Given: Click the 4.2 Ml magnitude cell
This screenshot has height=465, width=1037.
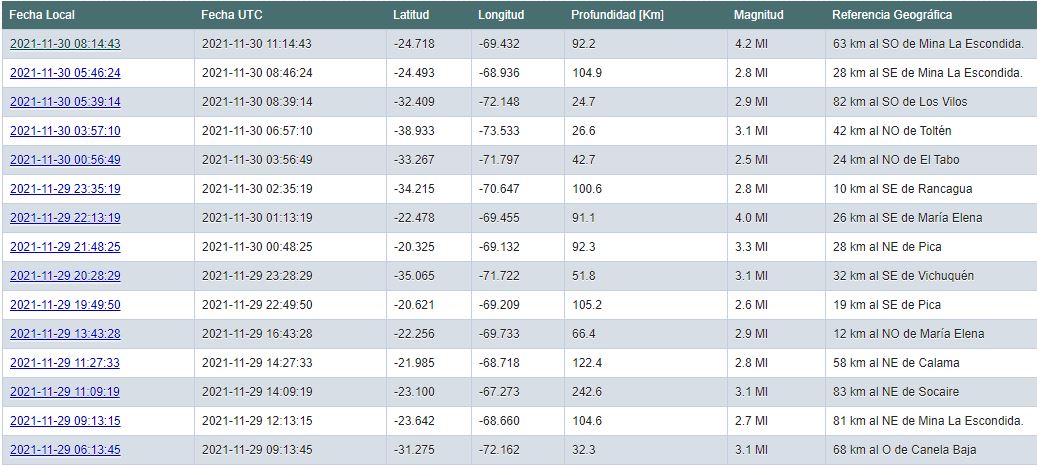Looking at the screenshot, I should [750, 44].
